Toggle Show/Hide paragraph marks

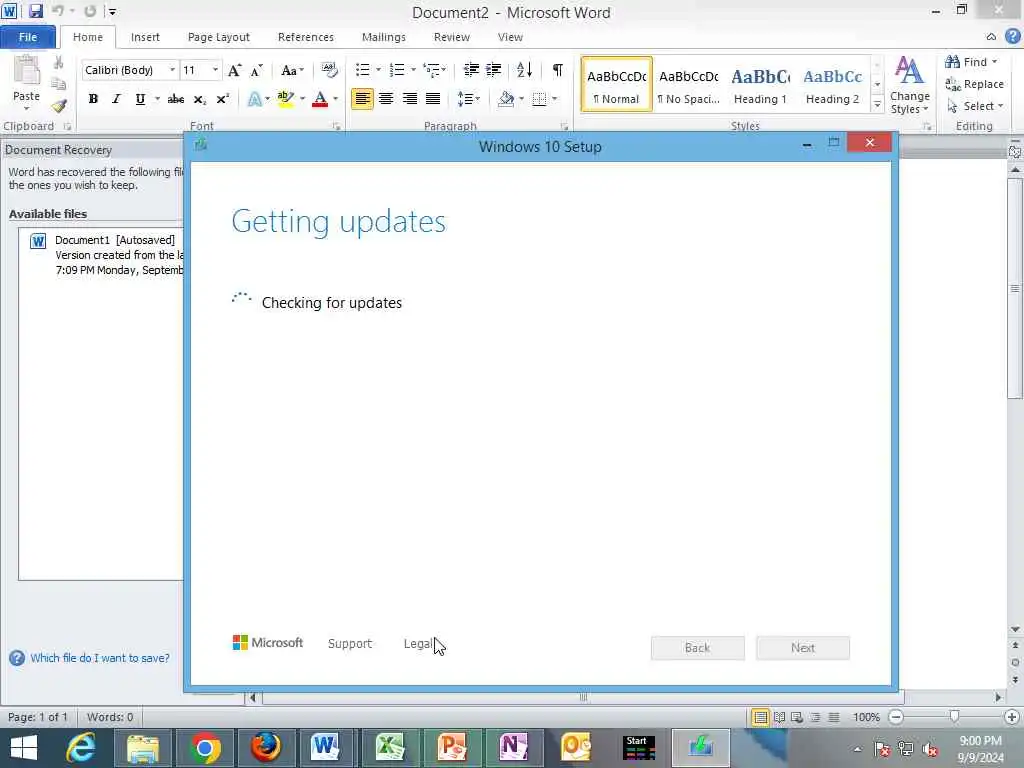558,70
